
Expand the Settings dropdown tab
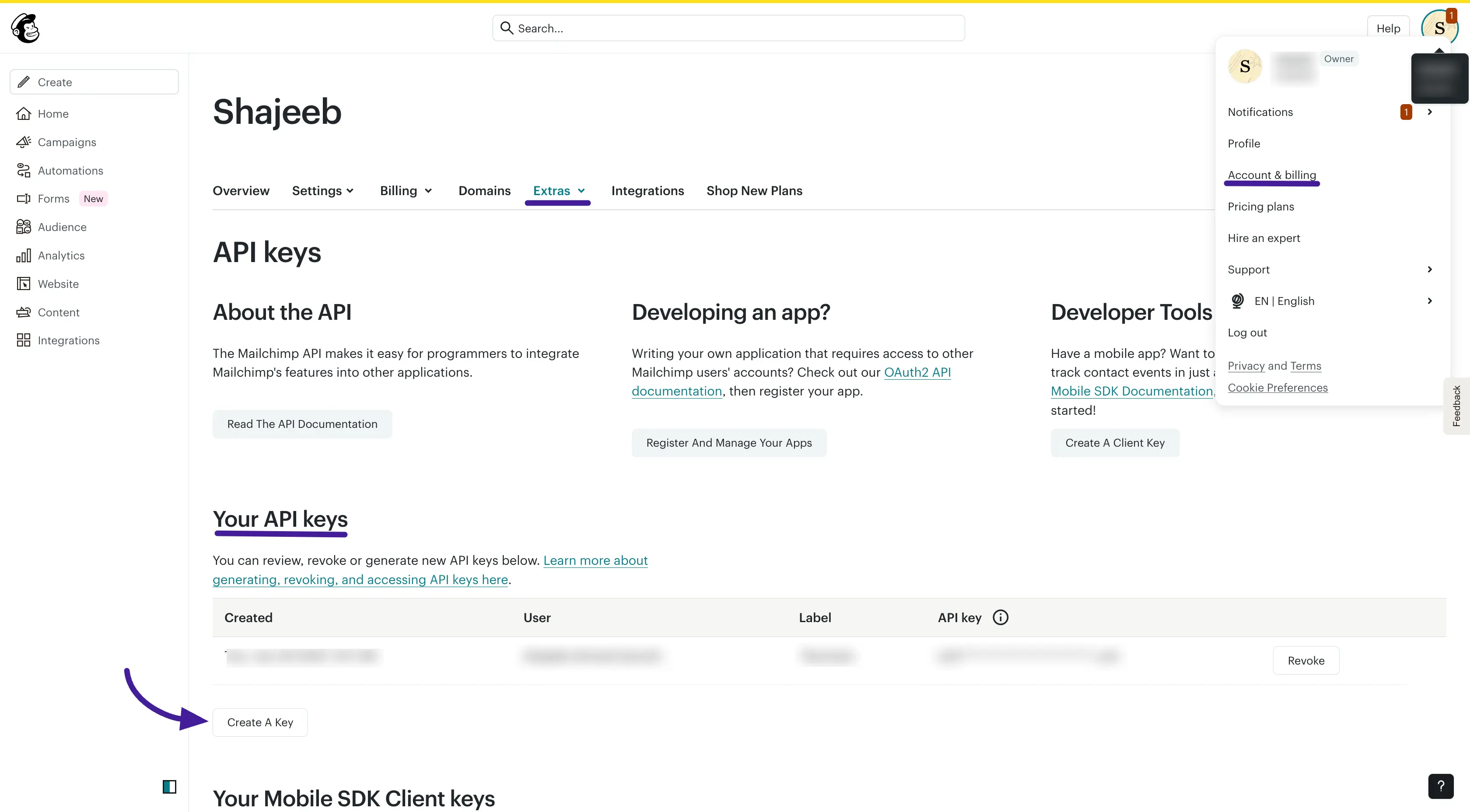tap(323, 191)
